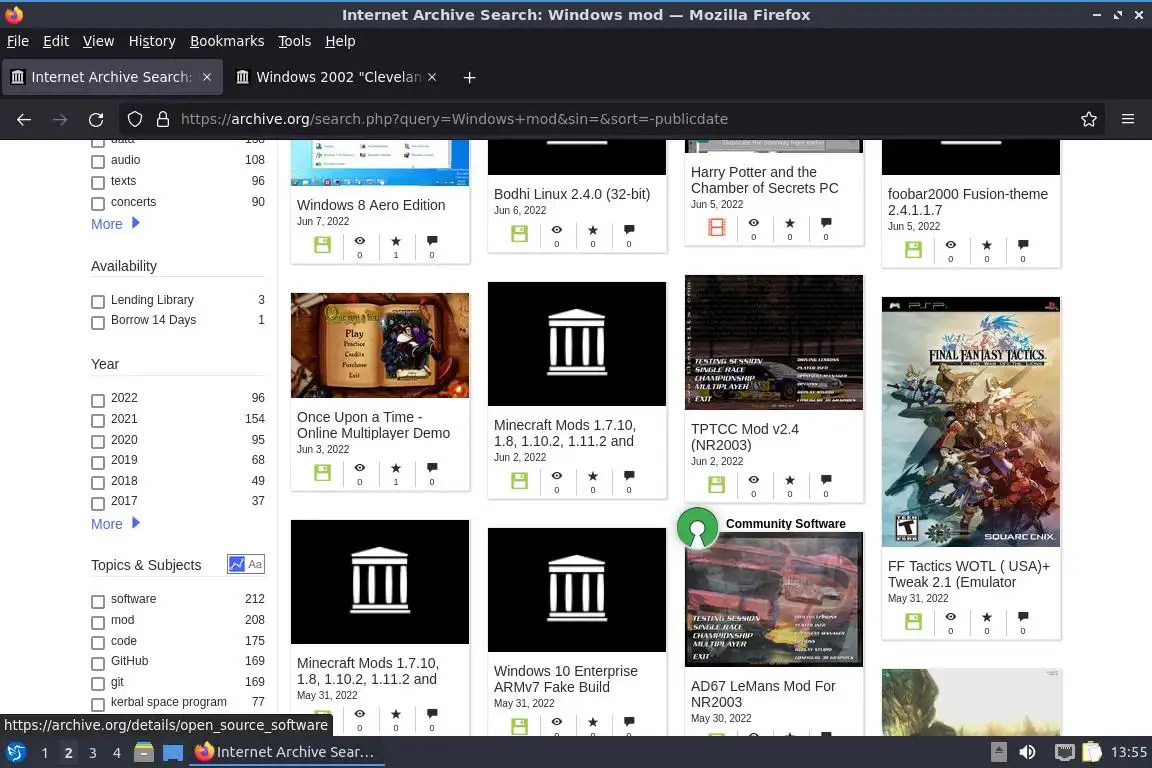Close the Internet Archive Search tab
The image size is (1152, 768).
(207, 77)
